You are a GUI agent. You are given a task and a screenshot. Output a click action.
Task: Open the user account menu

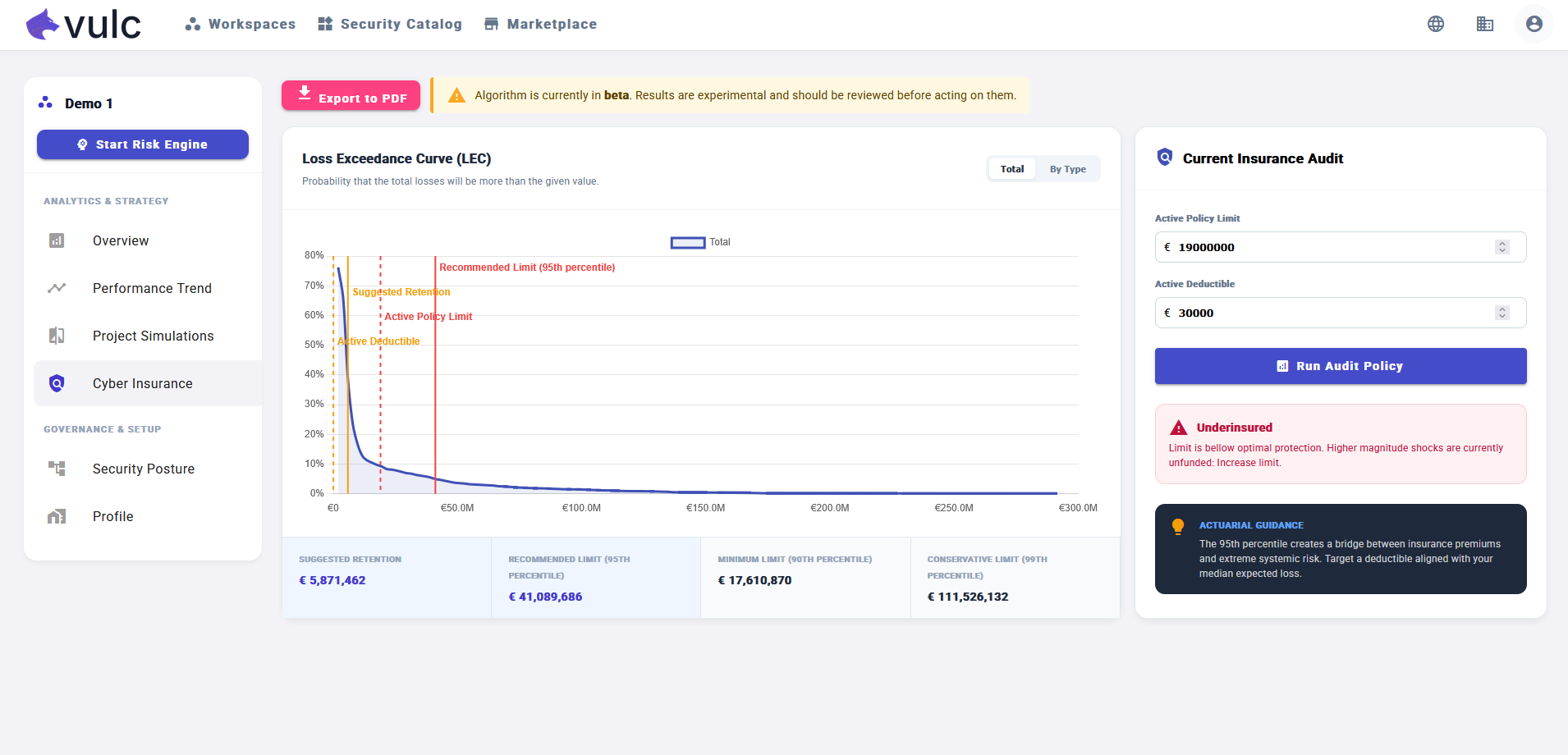(1533, 24)
